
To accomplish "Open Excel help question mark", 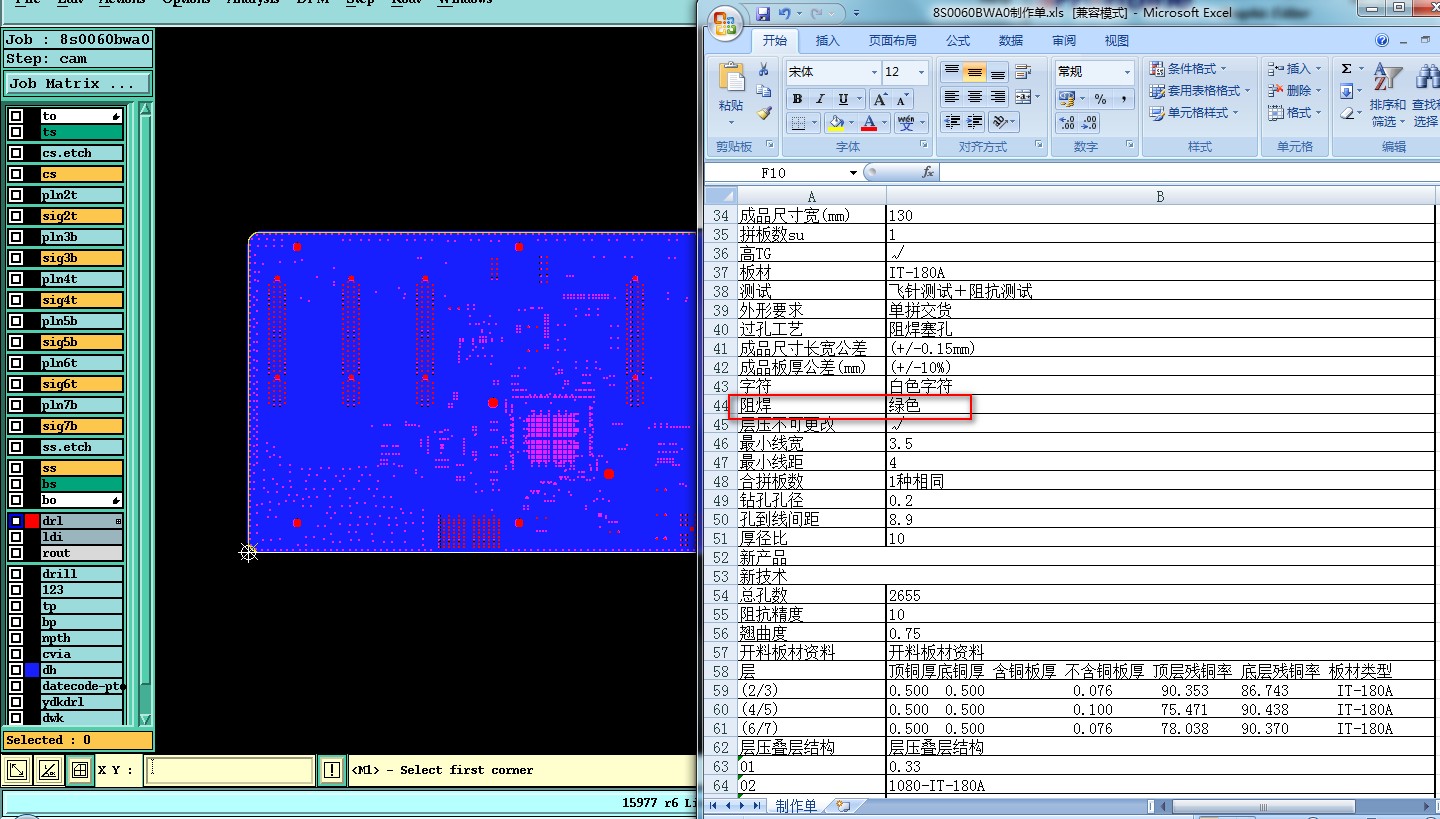I will [1382, 41].
